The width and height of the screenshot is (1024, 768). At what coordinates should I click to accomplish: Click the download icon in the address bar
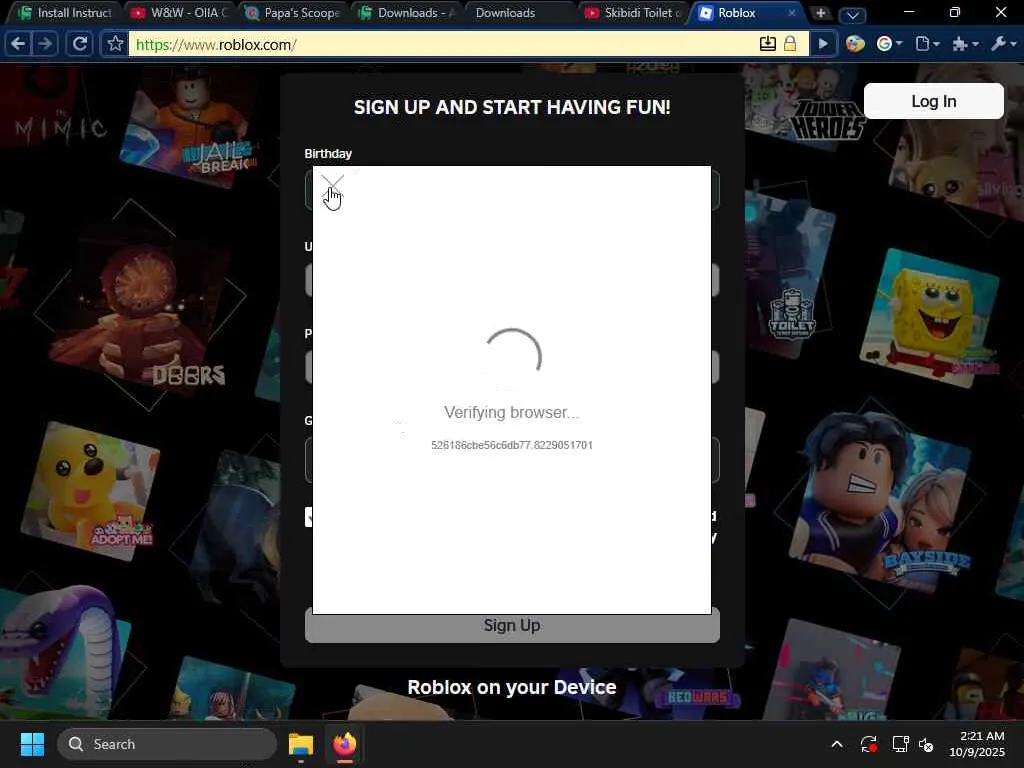pyautogui.click(x=768, y=44)
